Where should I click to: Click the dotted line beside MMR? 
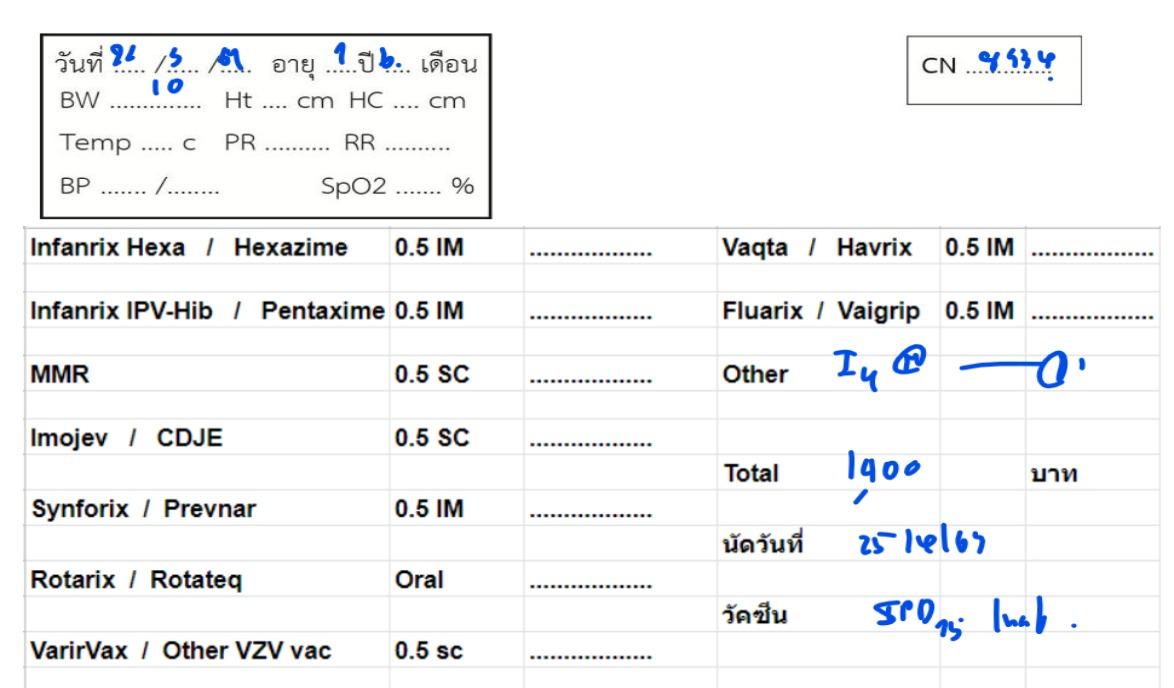coord(590,377)
